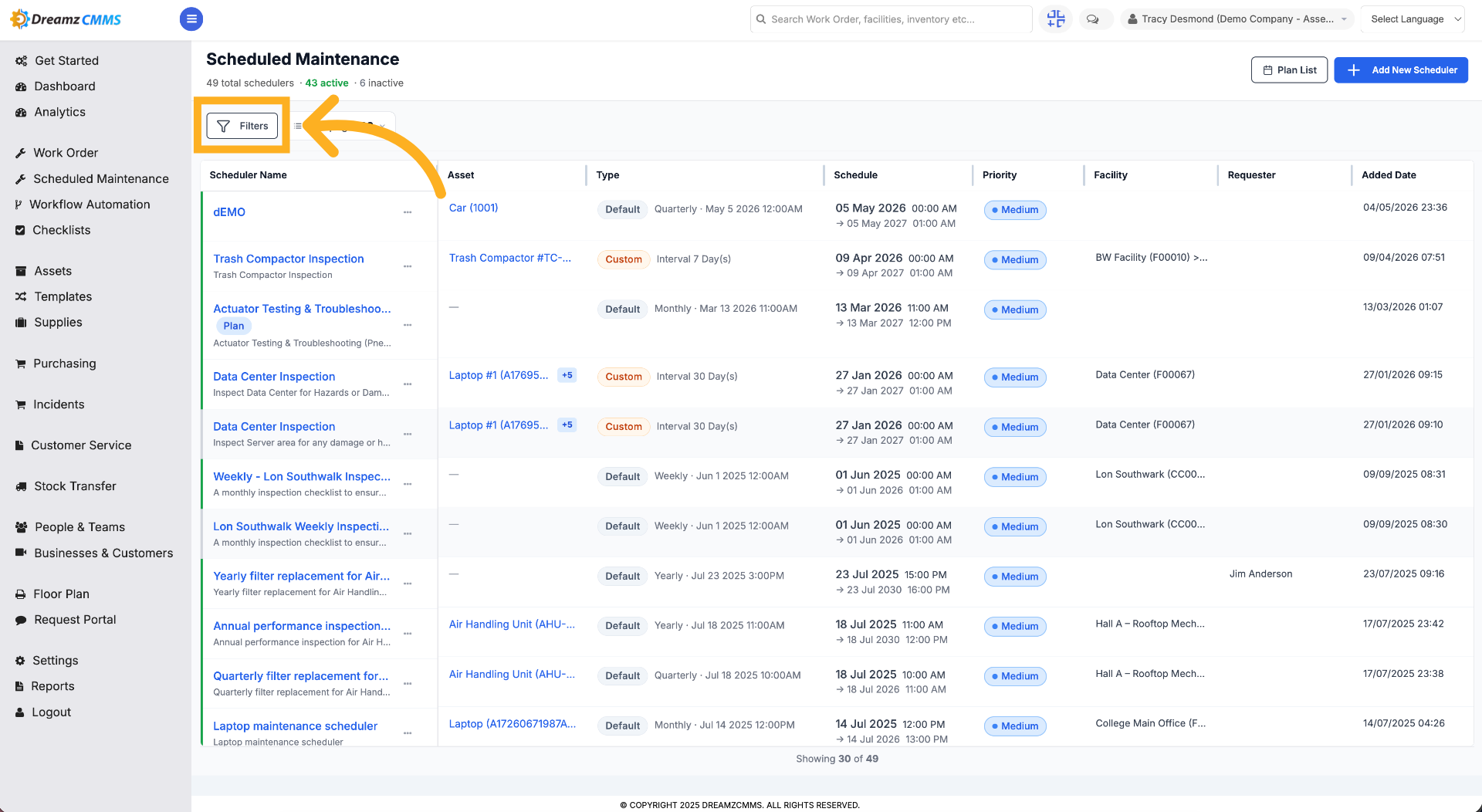Viewport: 1482px width, 812px height.
Task: Click the 'Data Center (F00067)' facility in 09:15 row
Action: pyautogui.click(x=1145, y=374)
